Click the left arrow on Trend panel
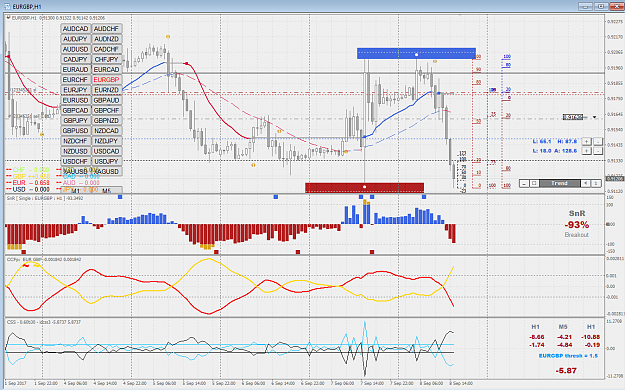This screenshot has width=625, height=390. click(585, 183)
